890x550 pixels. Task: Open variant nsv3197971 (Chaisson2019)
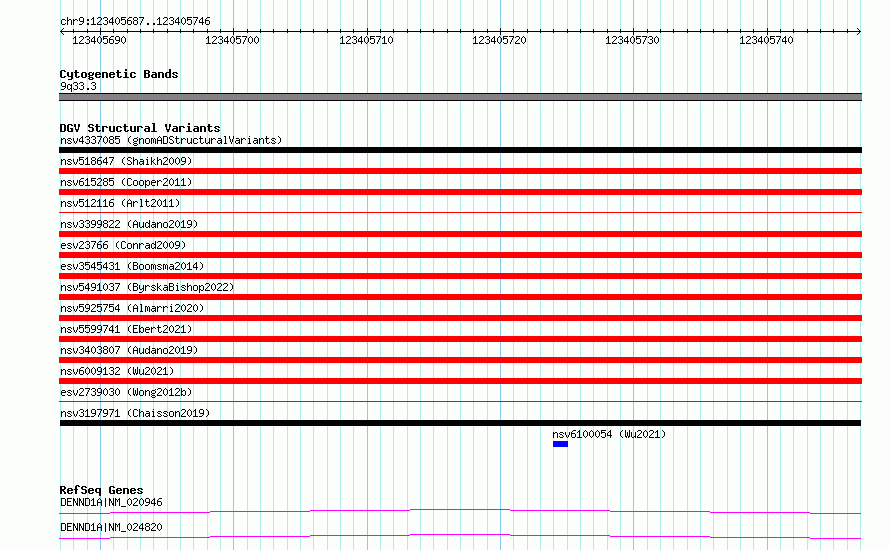135,413
